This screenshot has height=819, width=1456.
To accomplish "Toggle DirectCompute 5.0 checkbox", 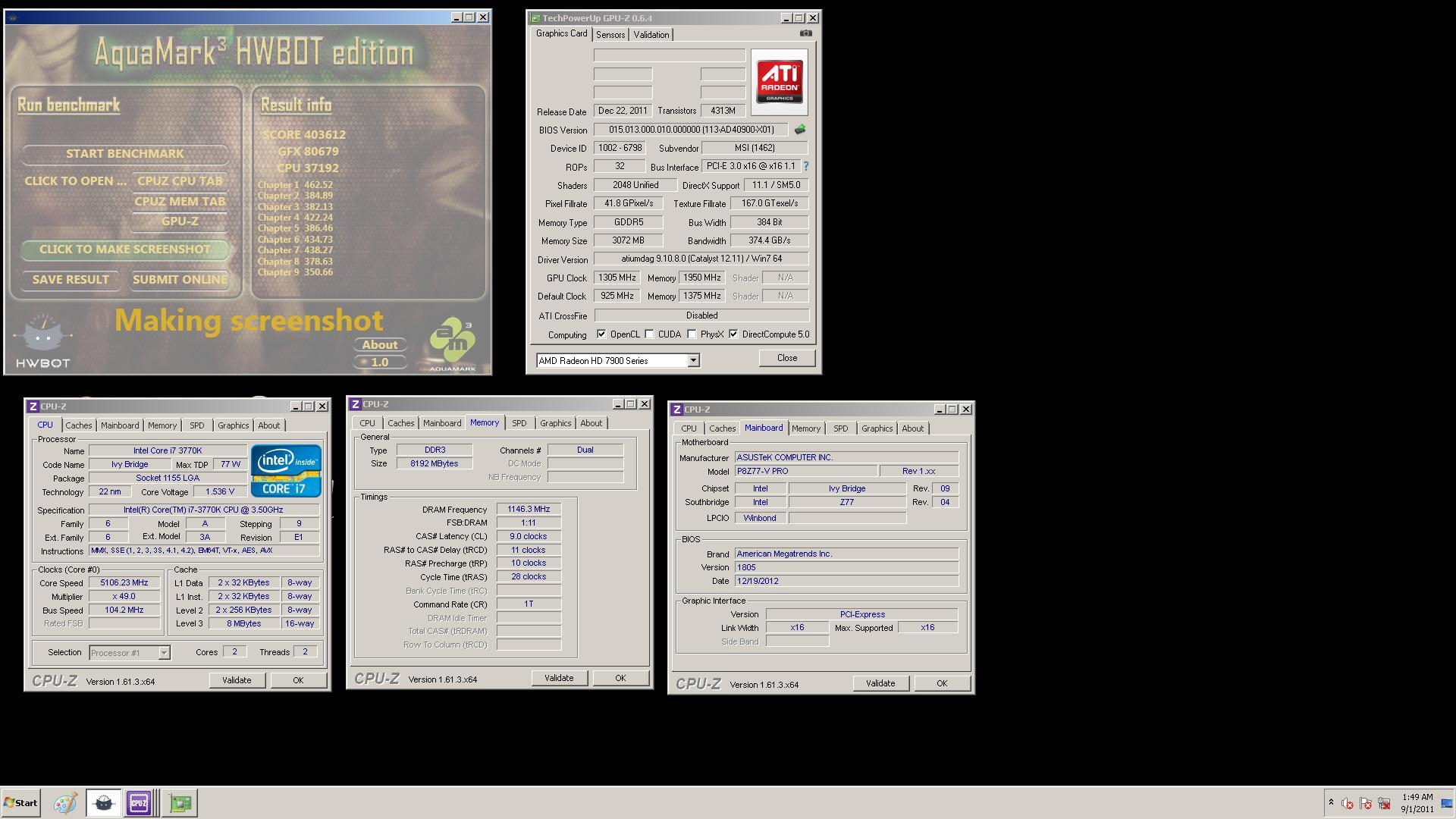I will (733, 334).
